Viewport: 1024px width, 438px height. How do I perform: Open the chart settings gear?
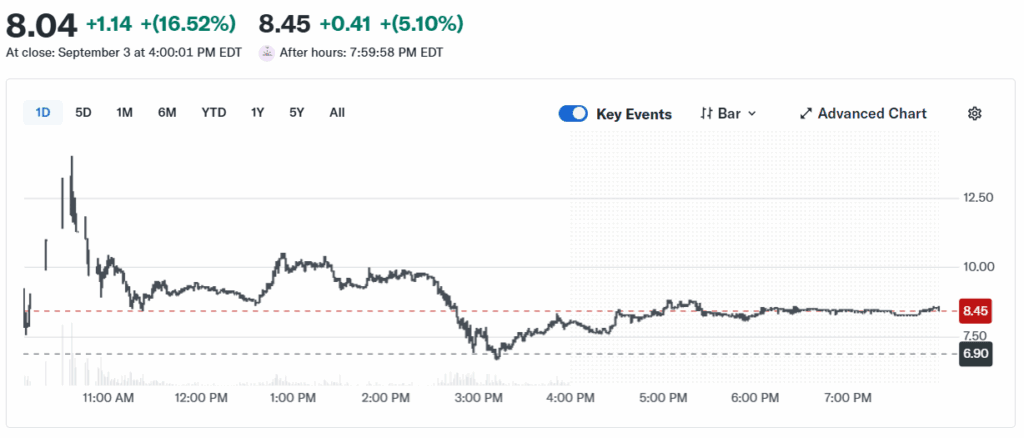pos(974,114)
